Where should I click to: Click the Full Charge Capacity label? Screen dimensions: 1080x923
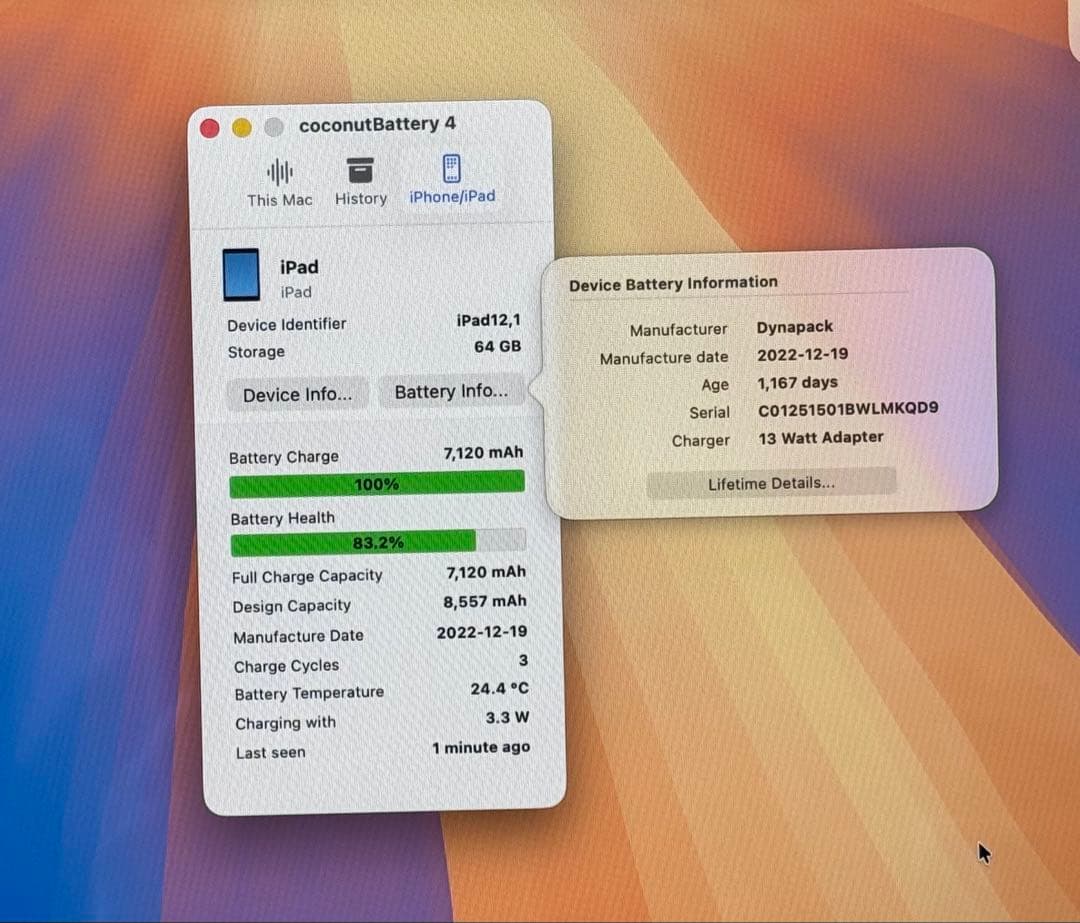click(307, 576)
